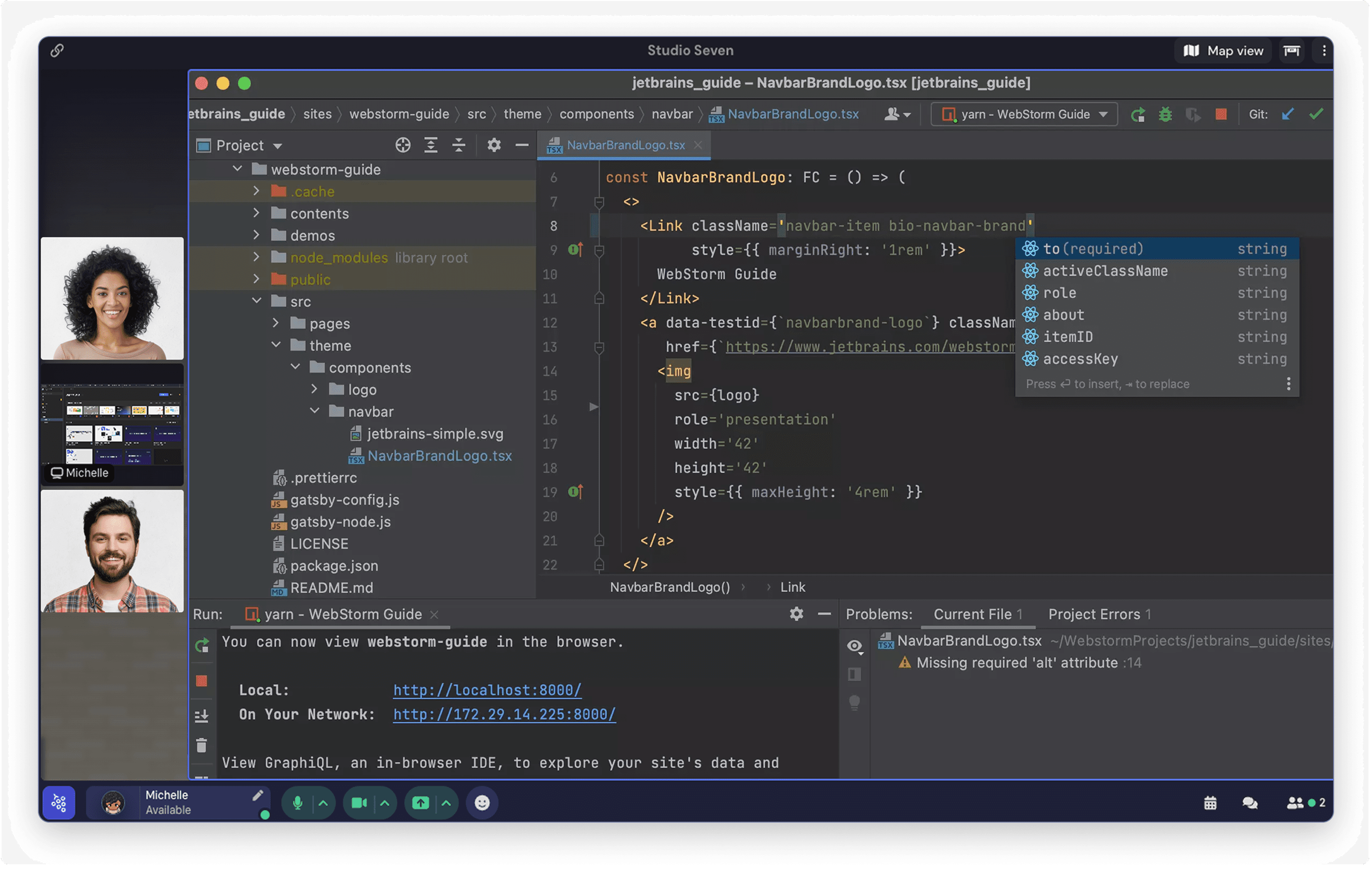
Task: Collapse the webstorm-guide folder
Action: click(x=238, y=169)
